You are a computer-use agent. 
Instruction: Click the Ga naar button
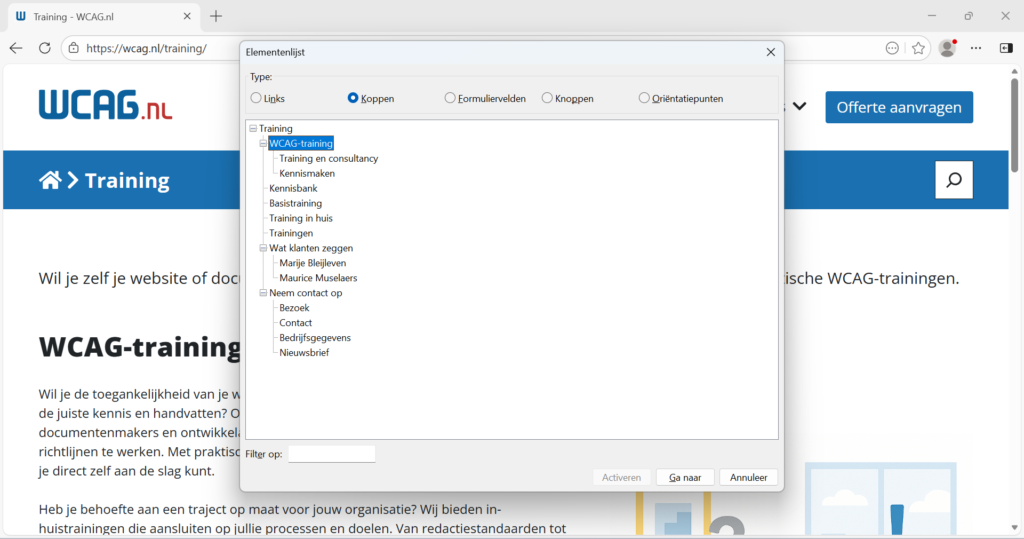[685, 478]
